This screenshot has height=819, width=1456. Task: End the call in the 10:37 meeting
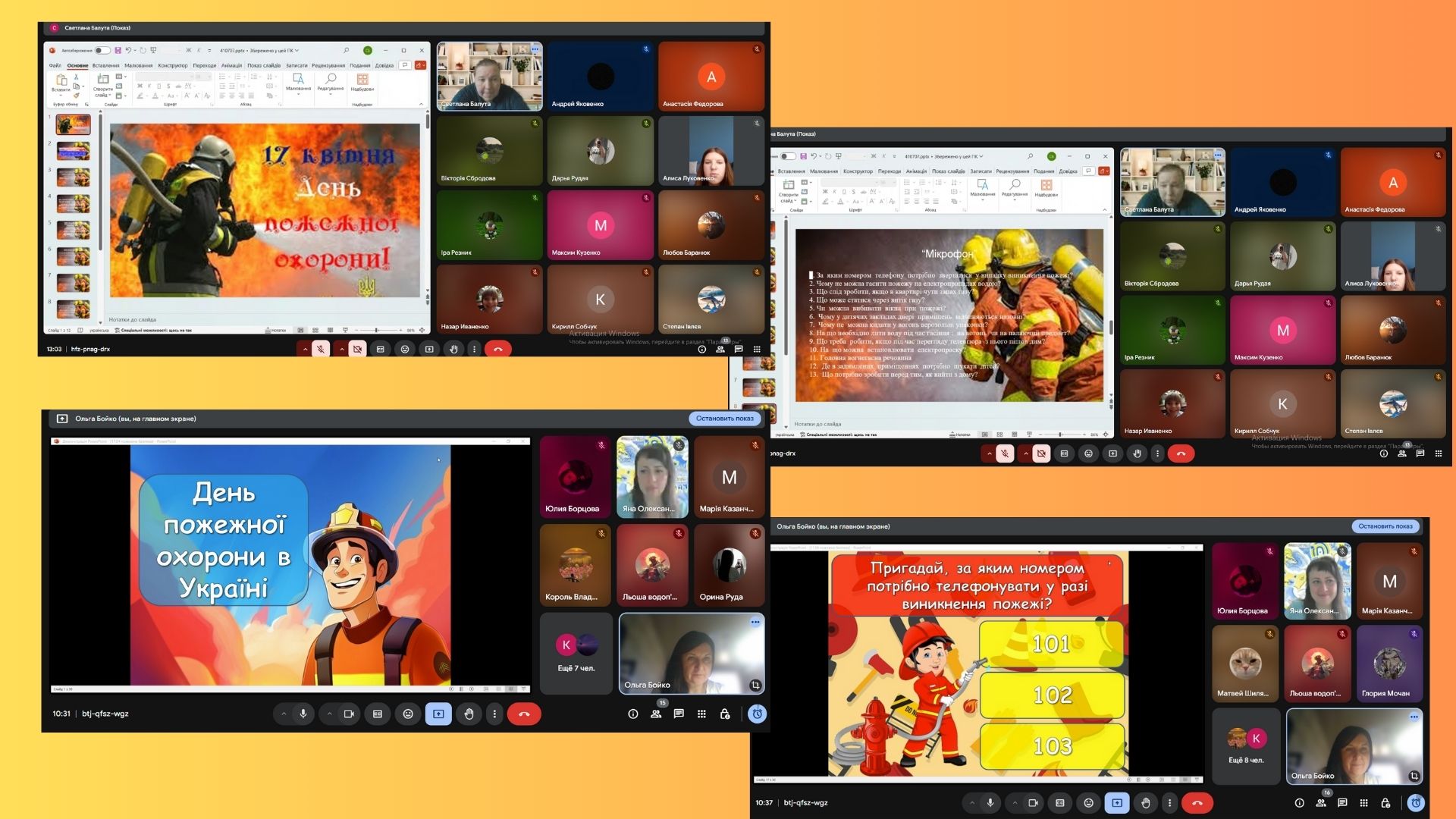1197,802
